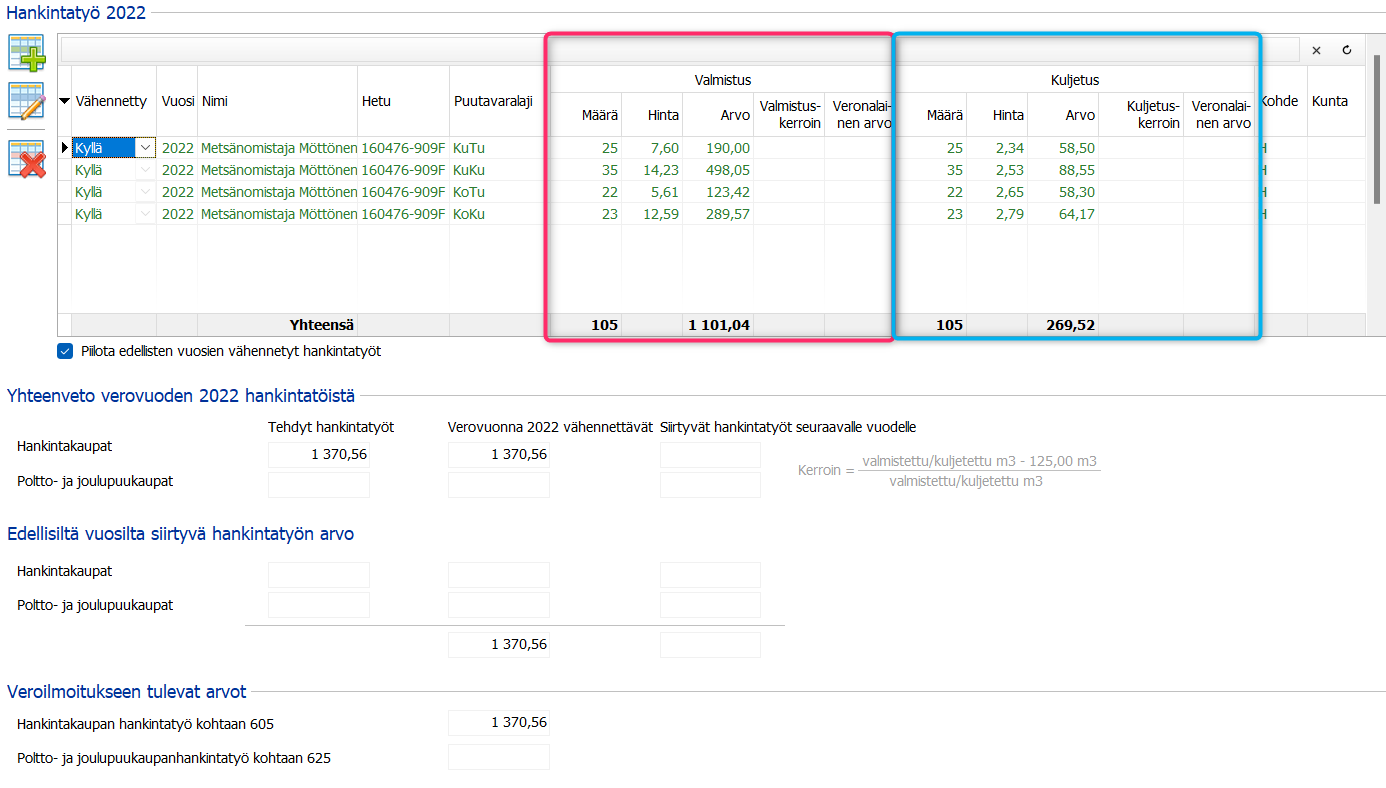Click the refresh icon beside the search bar
The height and width of the screenshot is (788, 1386).
[1347, 50]
